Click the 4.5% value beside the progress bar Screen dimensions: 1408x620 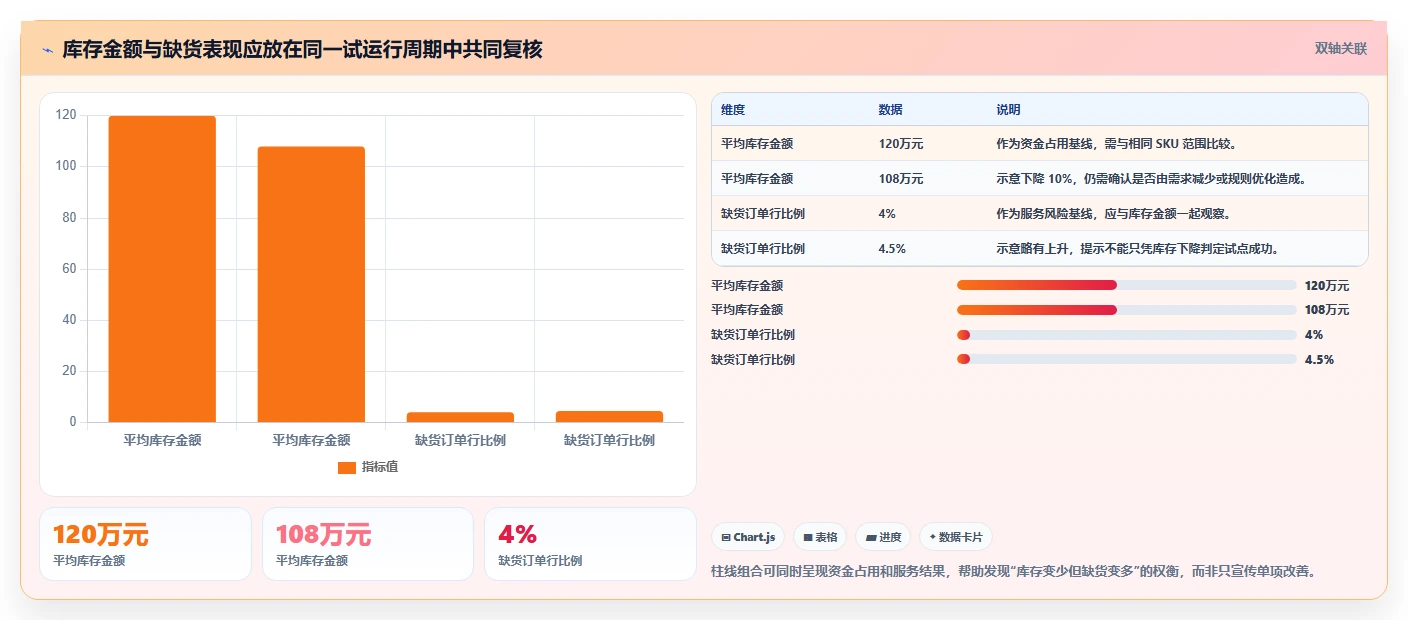tap(1319, 359)
